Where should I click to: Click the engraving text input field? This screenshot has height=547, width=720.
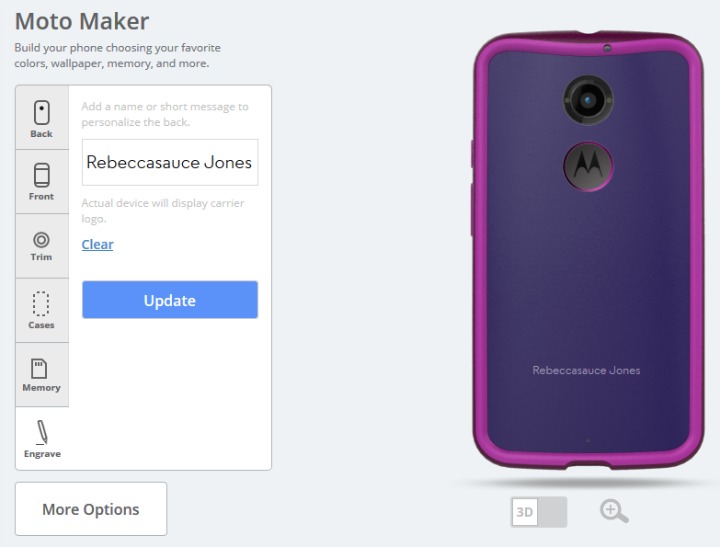tap(170, 163)
